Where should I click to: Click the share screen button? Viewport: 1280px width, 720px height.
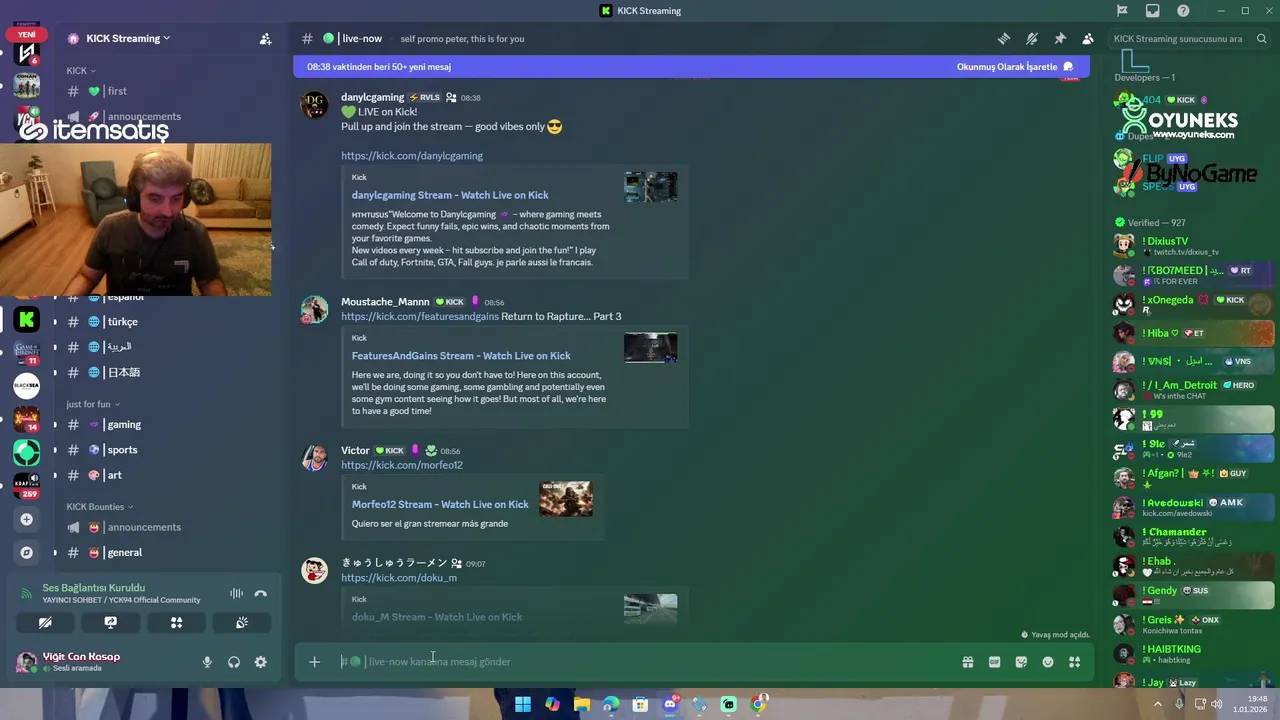[111, 622]
